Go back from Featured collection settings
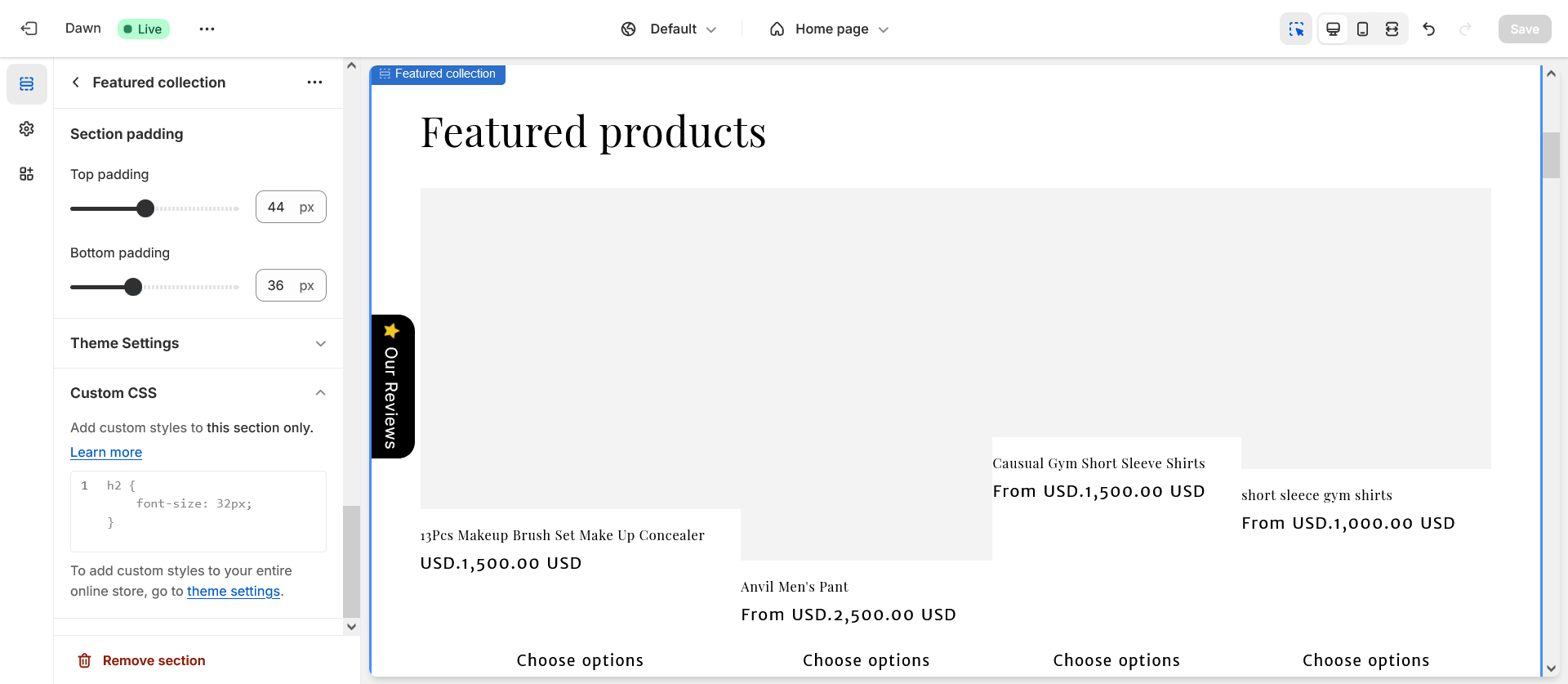This screenshot has height=684, width=1568. [x=76, y=83]
